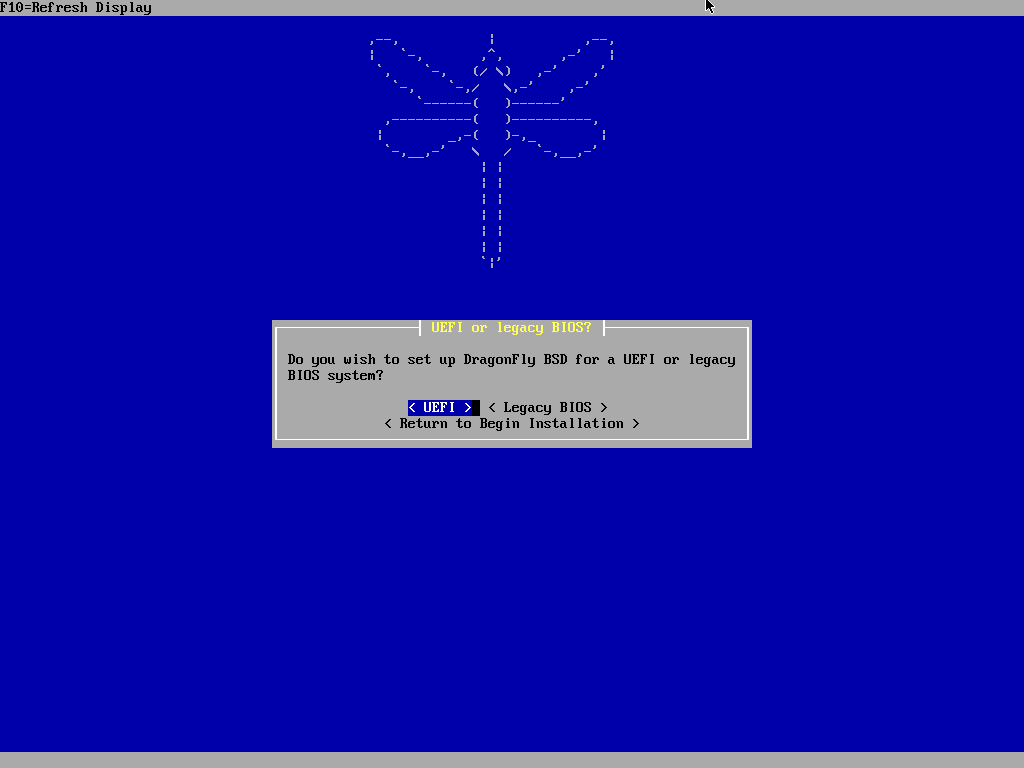Click the tip of the dragonfly tail
Screen dimensions: 1024x768
492,261
